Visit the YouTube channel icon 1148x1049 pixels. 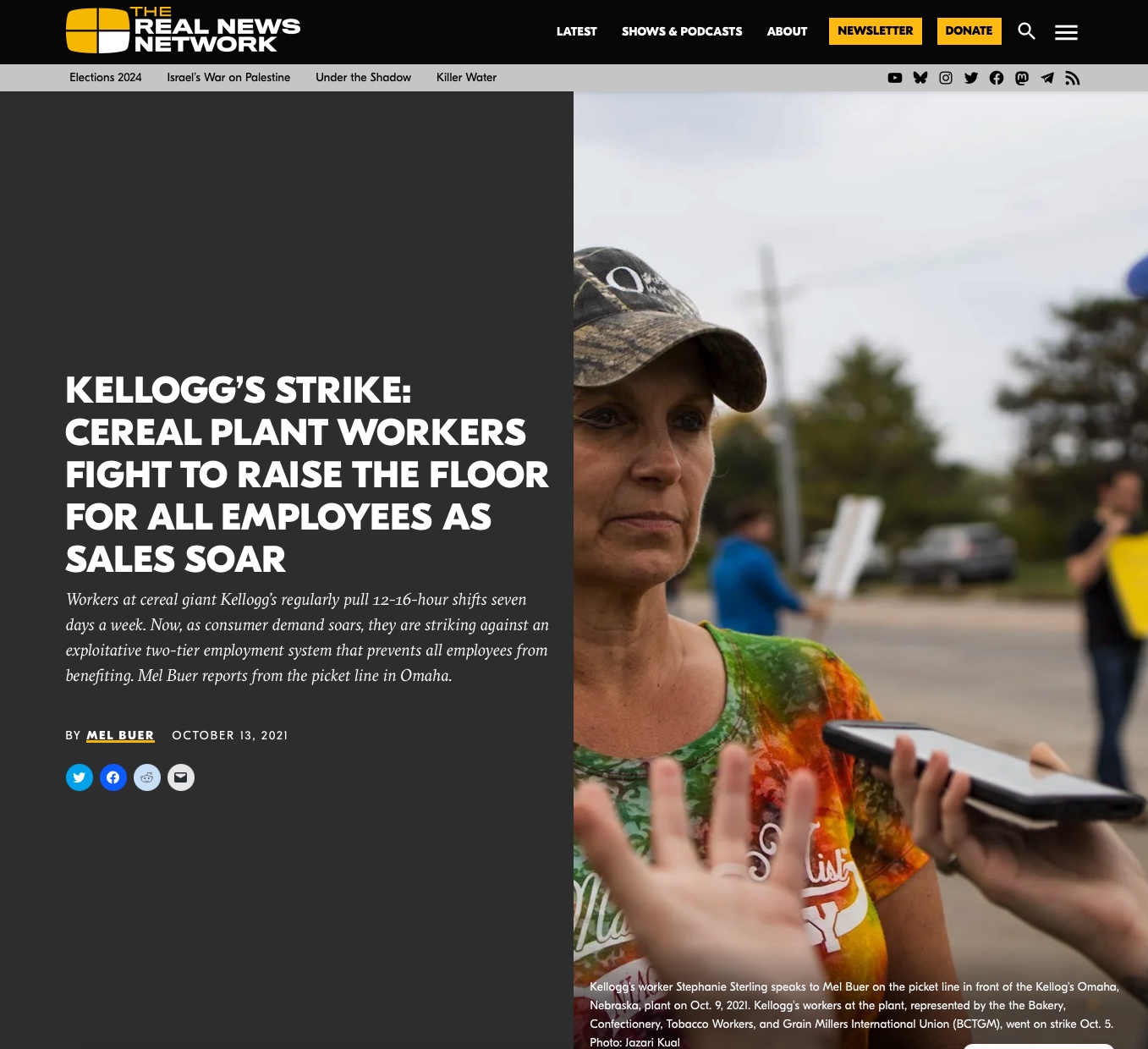(x=895, y=78)
